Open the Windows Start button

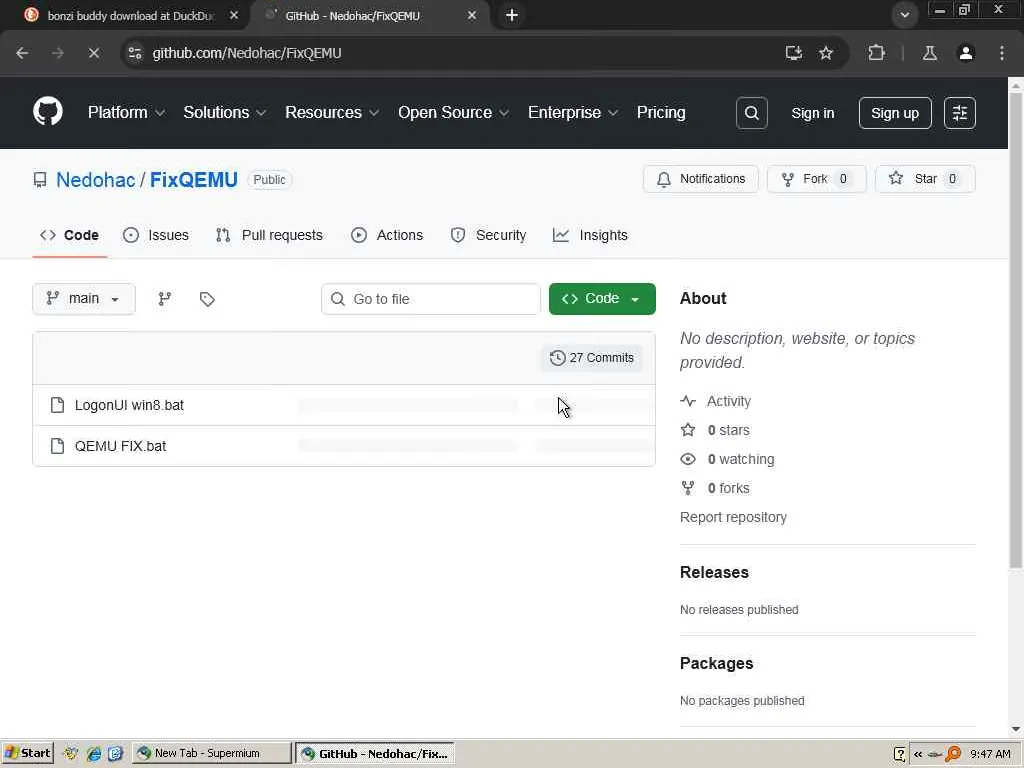tap(27, 753)
